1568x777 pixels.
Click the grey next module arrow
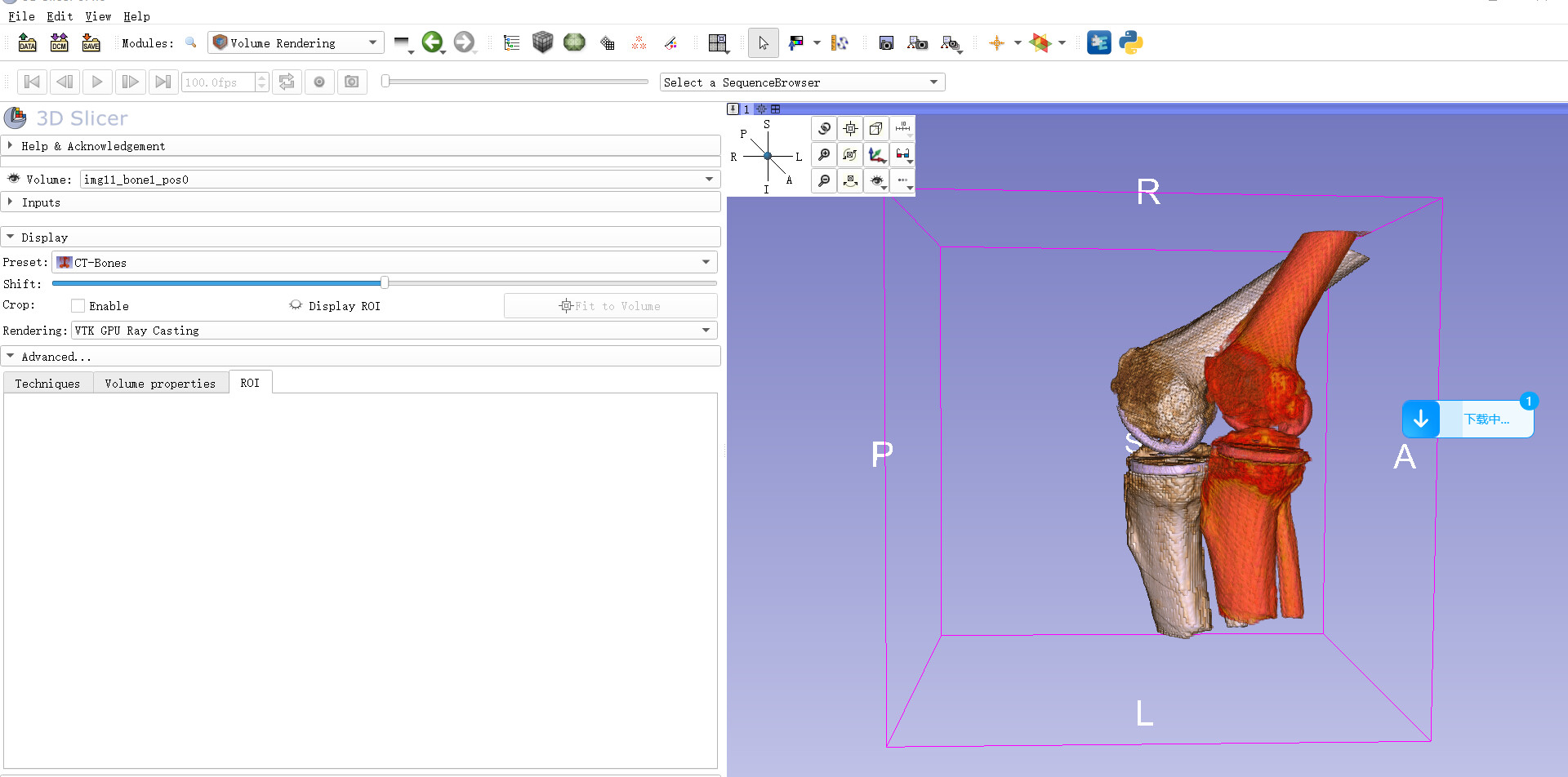coord(464,42)
